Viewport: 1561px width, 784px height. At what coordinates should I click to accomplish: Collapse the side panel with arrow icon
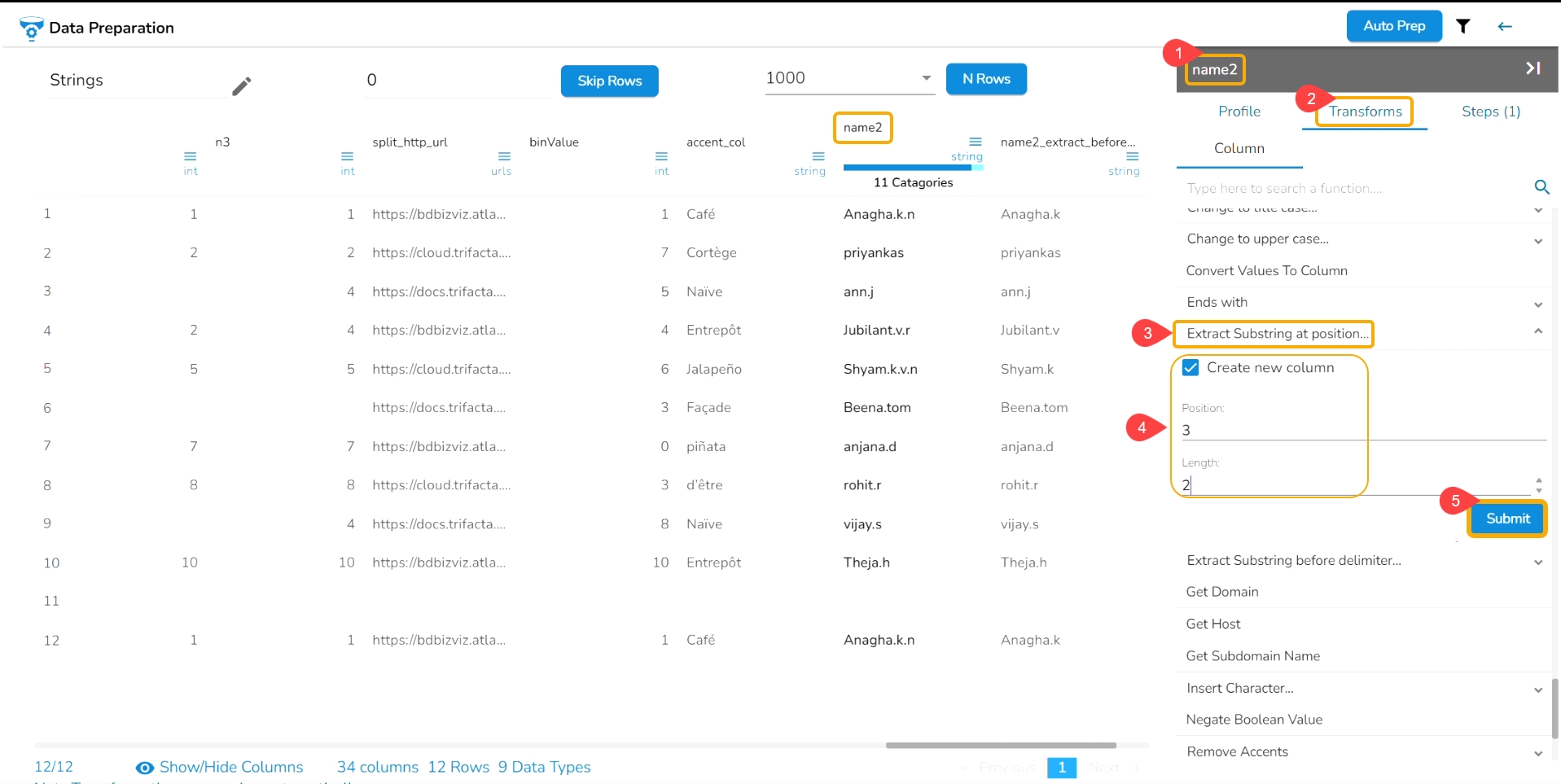pos(1532,68)
